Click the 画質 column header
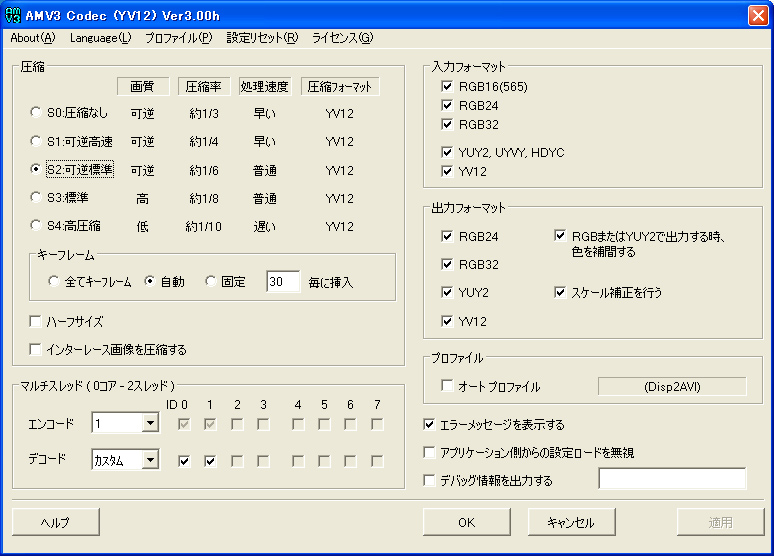This screenshot has height=556, width=774. [x=143, y=86]
